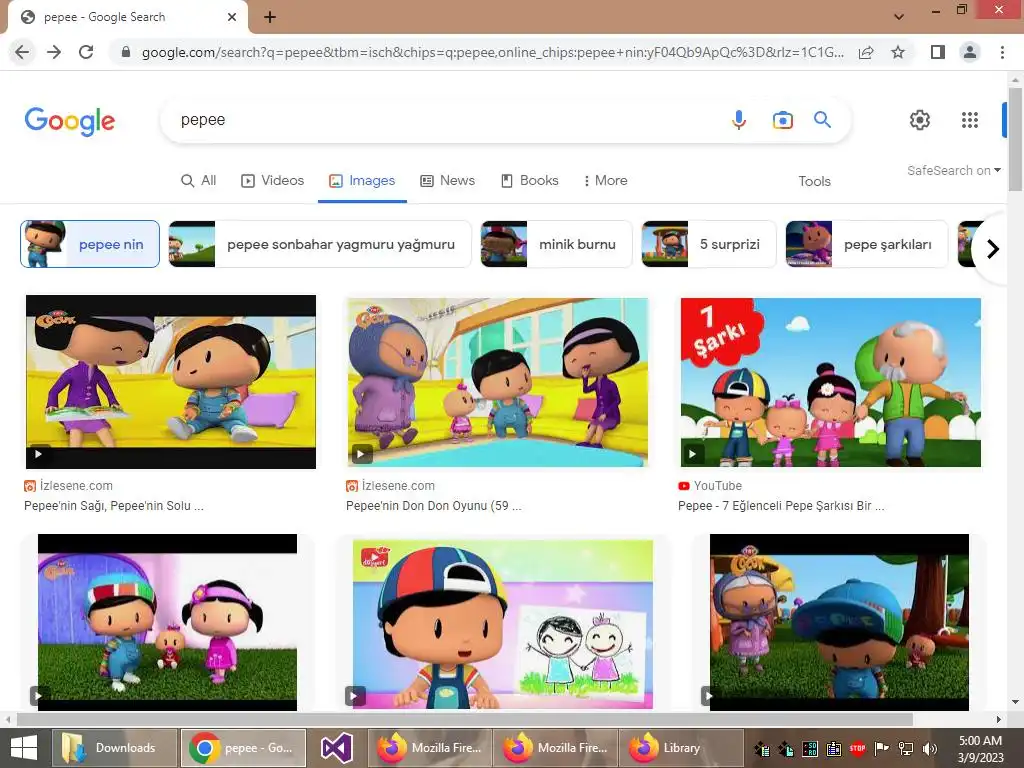Open thumbnail with grandma on yellow sofa
Image resolution: width=1024 pixels, height=768 pixels.
498,382
